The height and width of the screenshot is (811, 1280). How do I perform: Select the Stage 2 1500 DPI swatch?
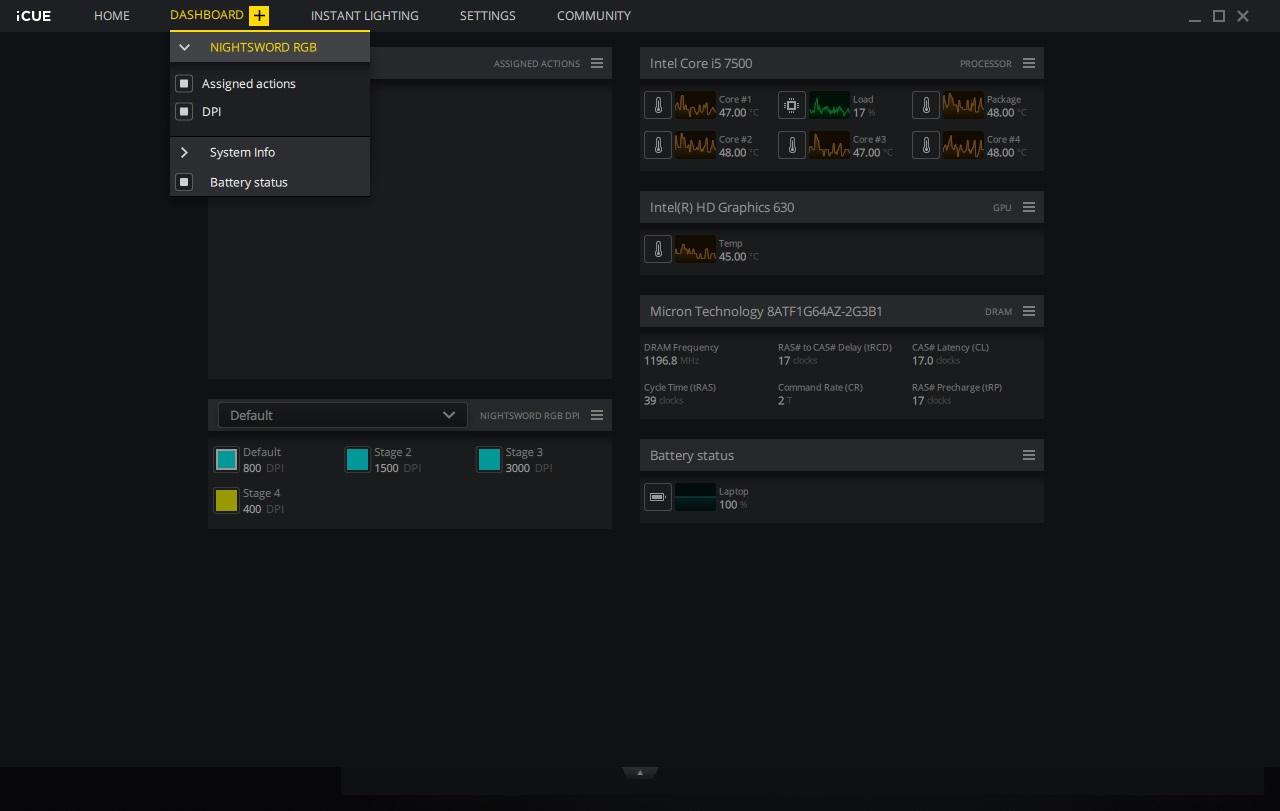coord(357,459)
